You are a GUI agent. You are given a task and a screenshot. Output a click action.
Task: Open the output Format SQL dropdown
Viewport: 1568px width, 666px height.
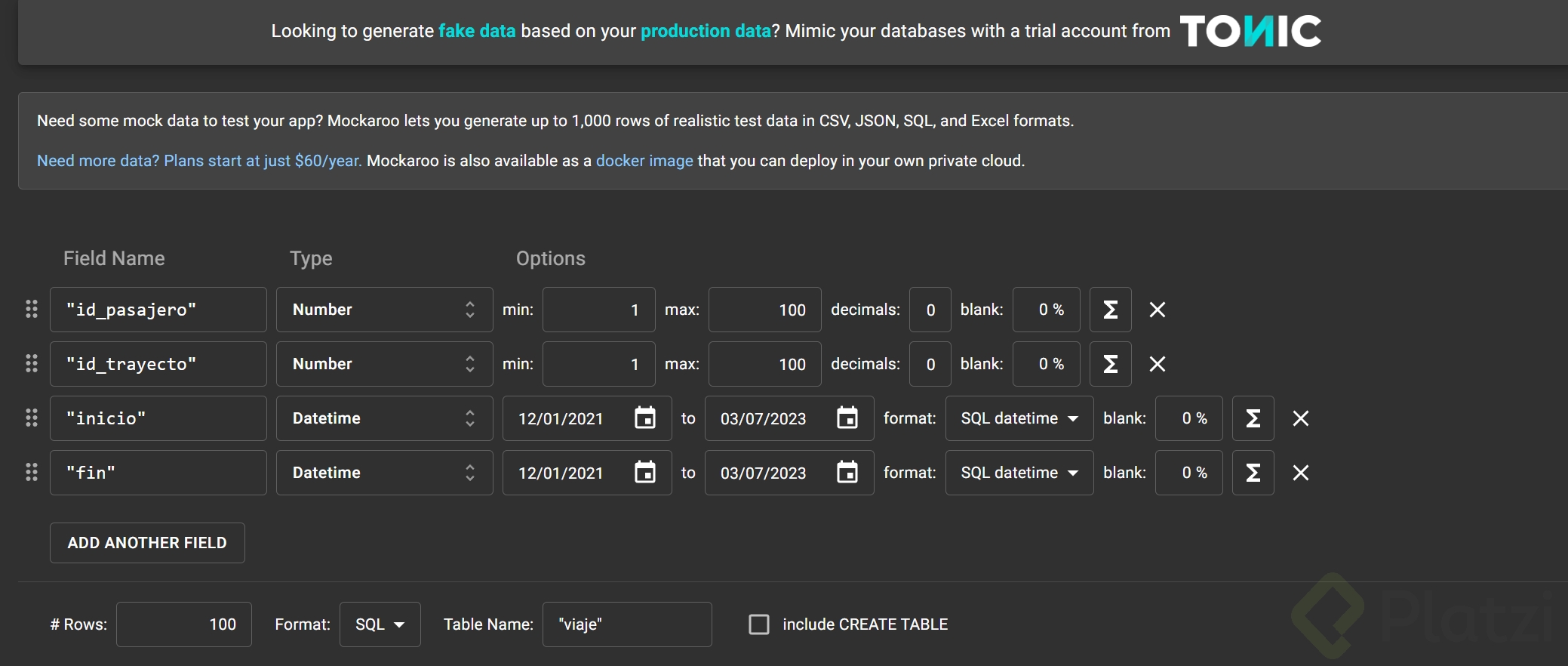click(x=380, y=624)
